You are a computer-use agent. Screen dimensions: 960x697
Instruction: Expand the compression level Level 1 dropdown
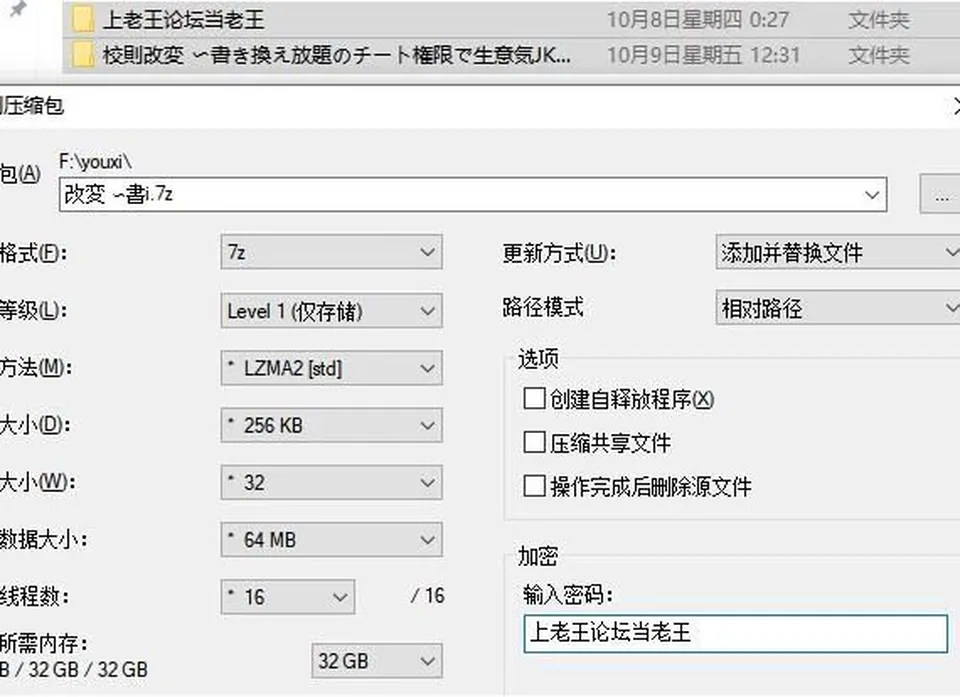tap(331, 311)
